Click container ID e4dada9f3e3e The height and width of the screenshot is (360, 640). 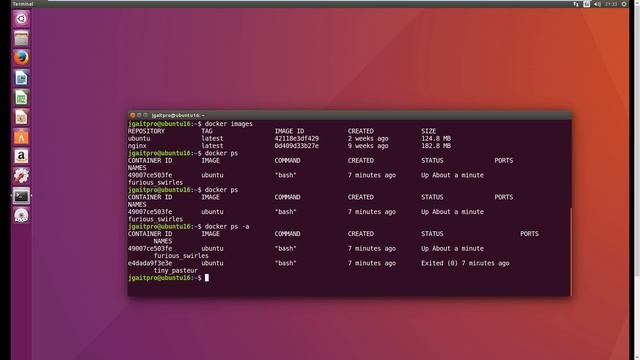point(150,263)
